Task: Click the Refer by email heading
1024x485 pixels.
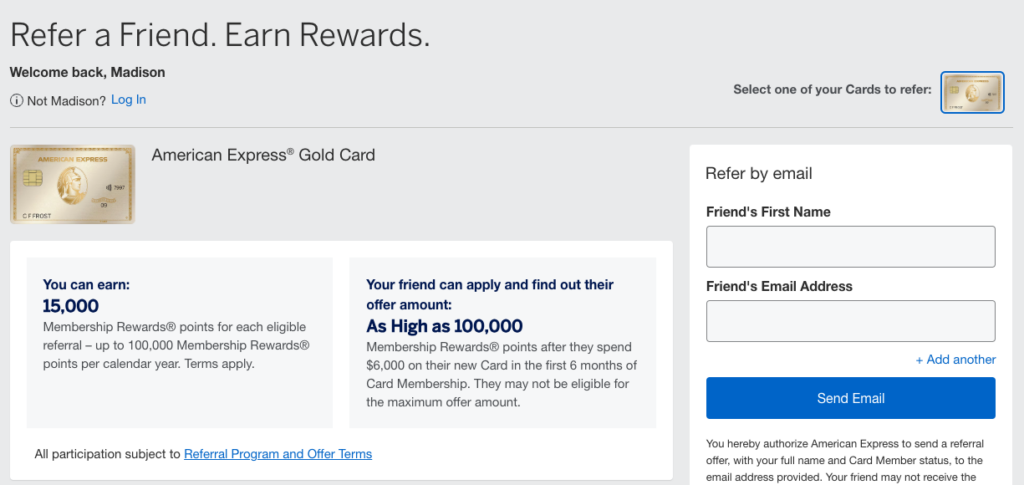Action: (x=758, y=173)
